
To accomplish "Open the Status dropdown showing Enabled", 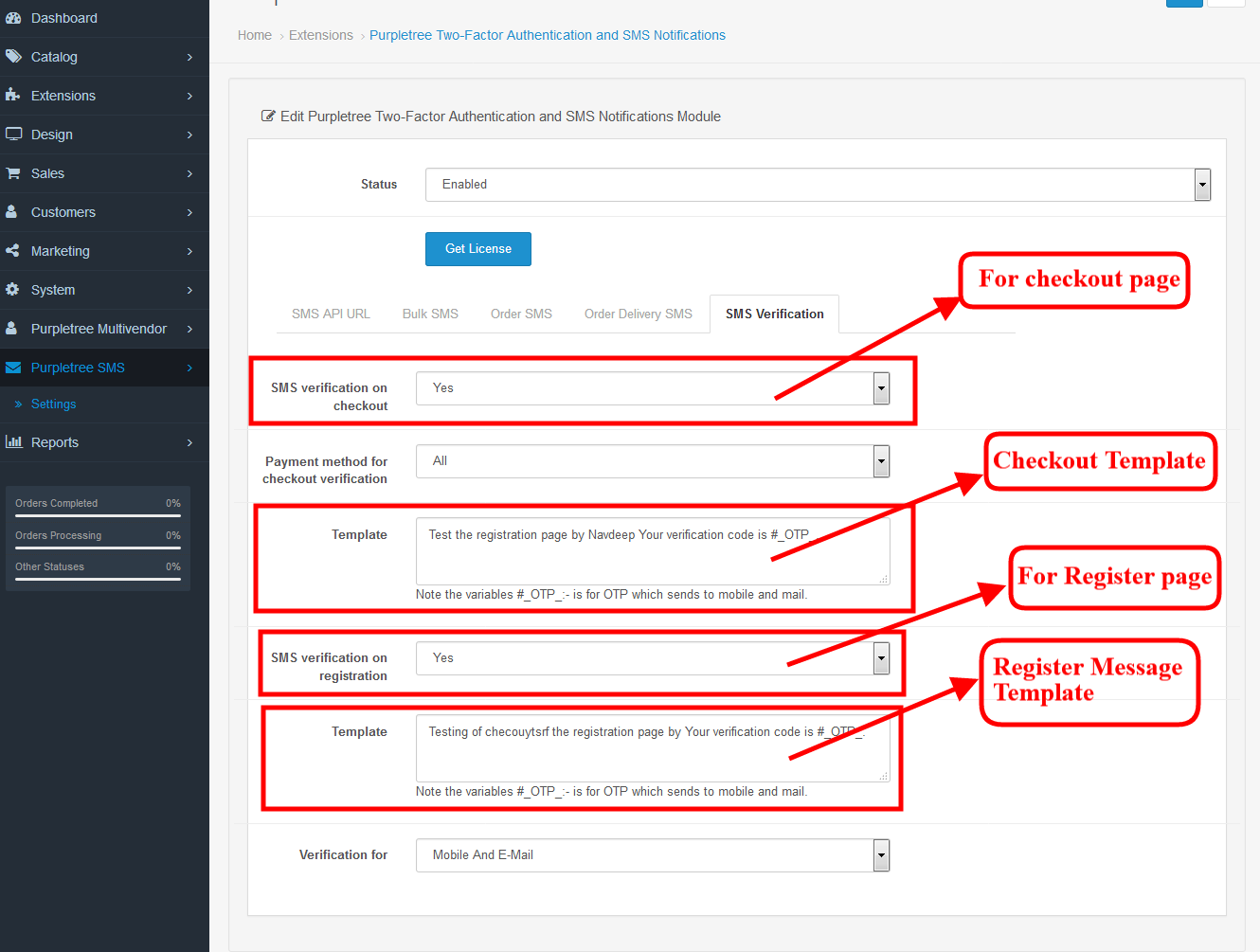I will pos(818,185).
